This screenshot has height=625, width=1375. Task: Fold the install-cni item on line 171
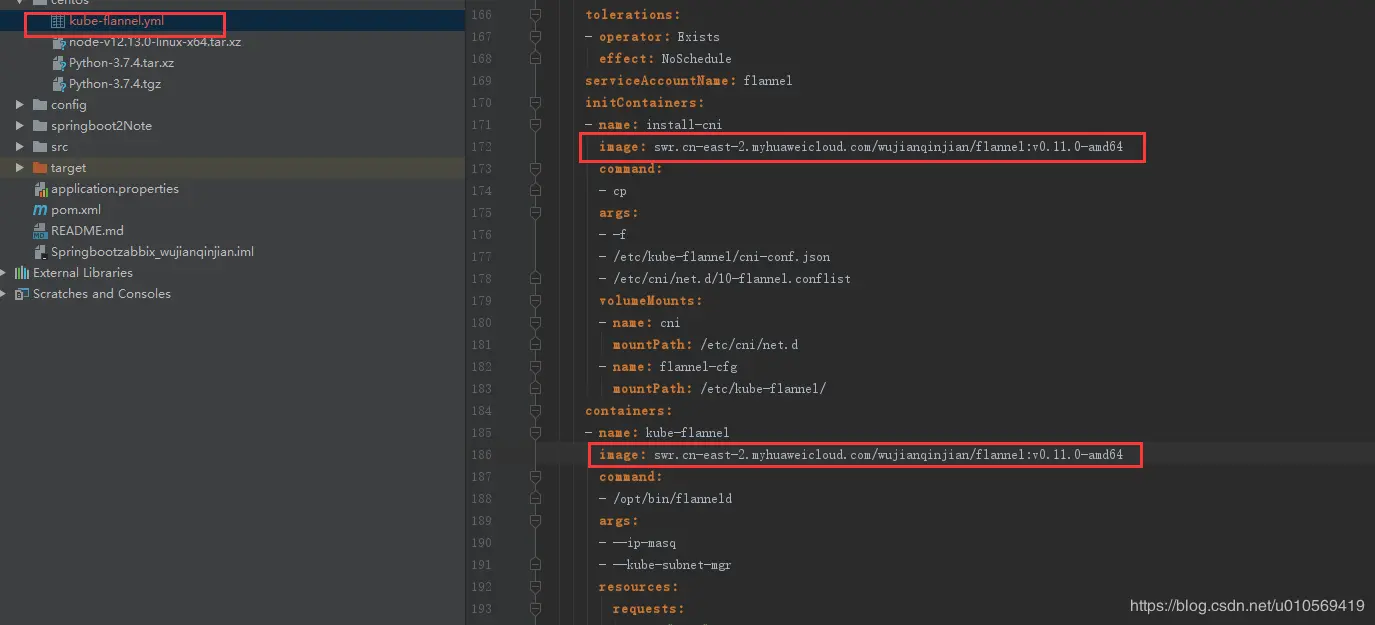[x=536, y=125]
